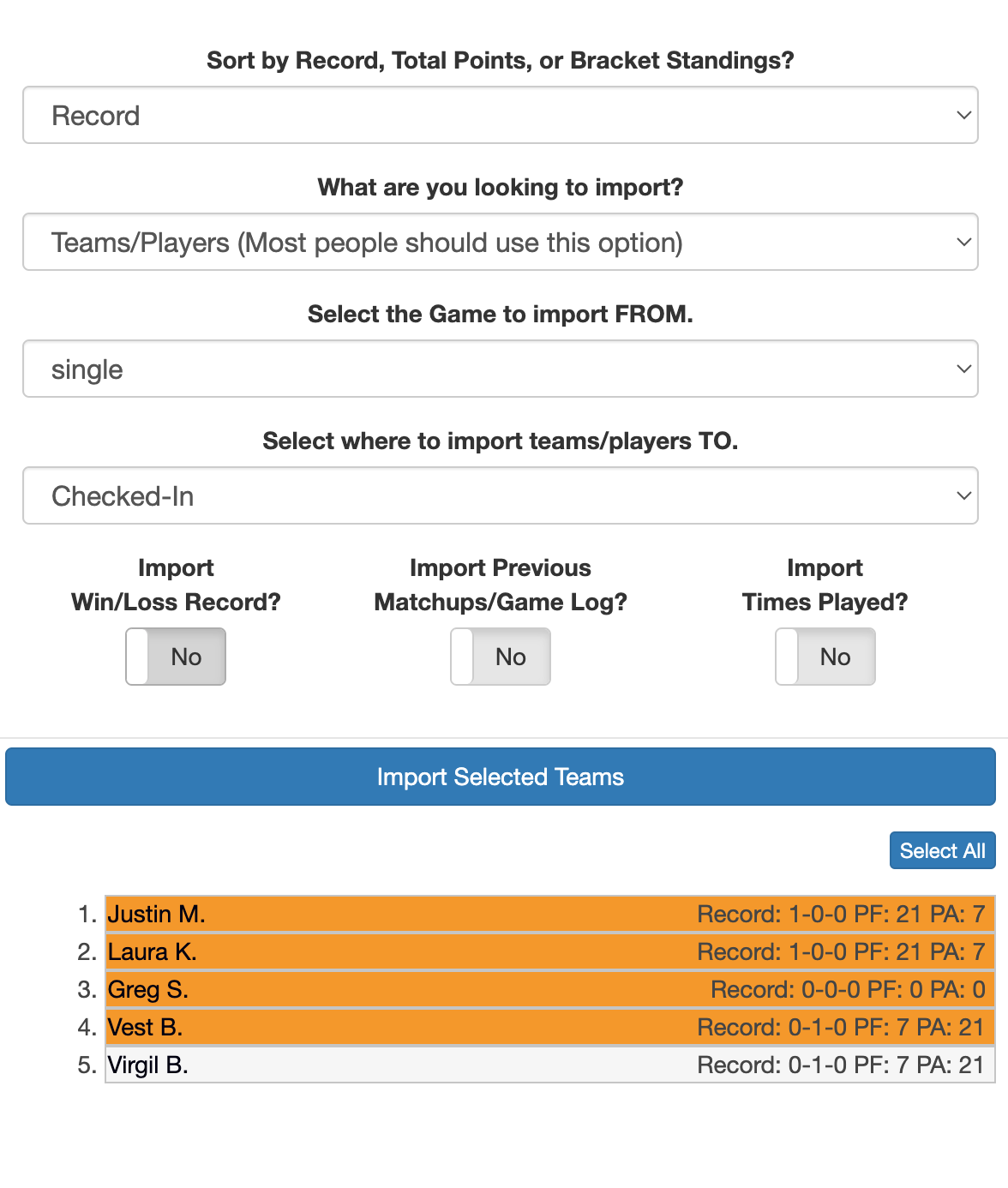Toggle Import Win/Loss Record switch

pos(176,657)
